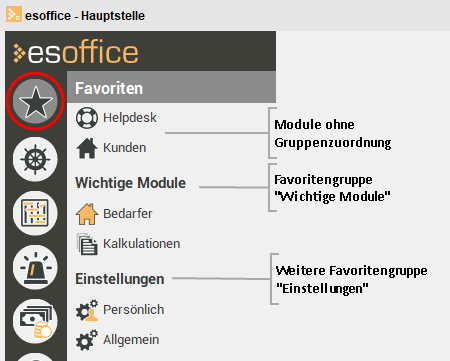Select the Wichtige Module group heading
This screenshot has height=361, width=450.
click(x=130, y=183)
